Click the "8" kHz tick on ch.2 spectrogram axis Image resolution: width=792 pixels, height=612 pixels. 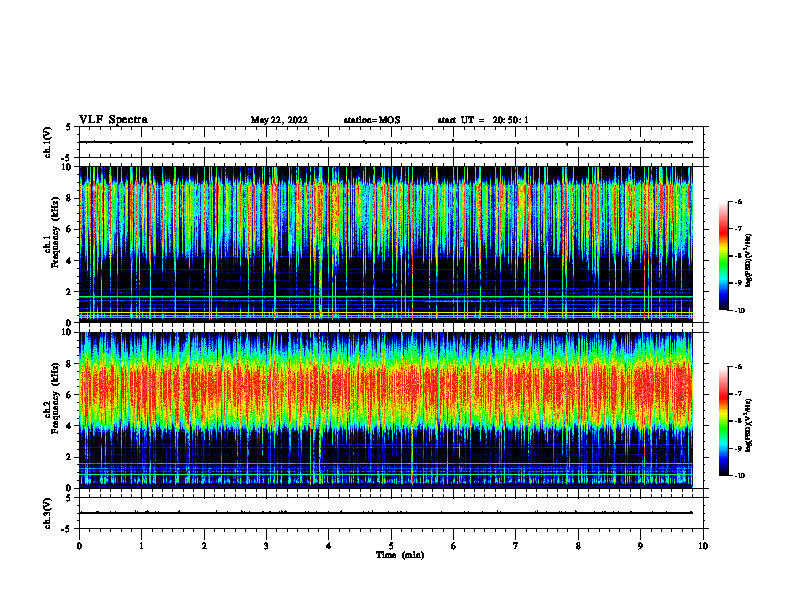tap(69, 364)
